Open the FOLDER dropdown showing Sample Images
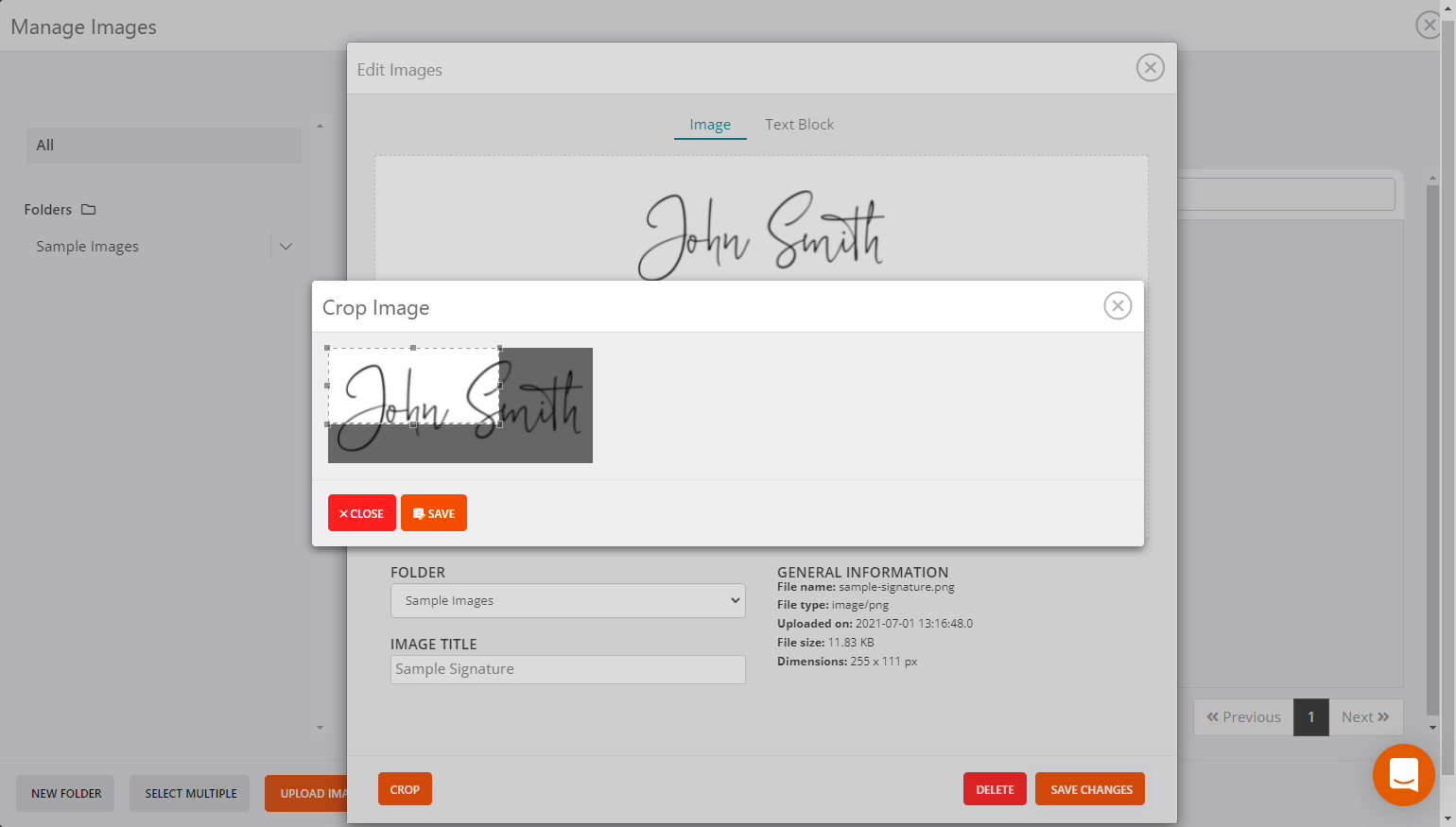Image resolution: width=1456 pixels, height=827 pixels. pyautogui.click(x=567, y=600)
